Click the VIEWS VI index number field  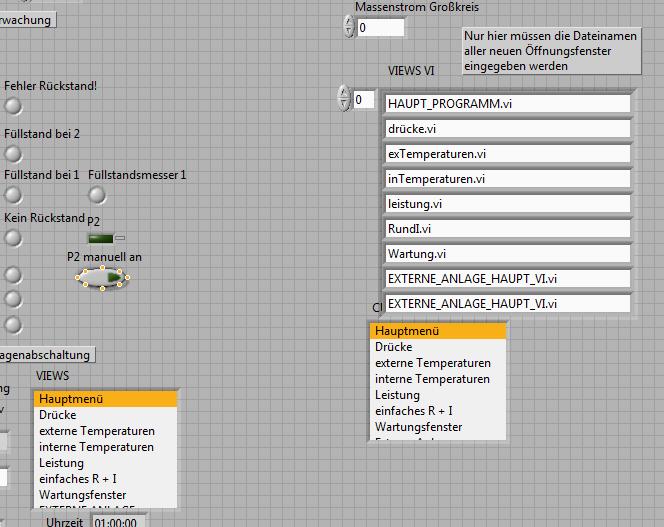pyautogui.click(x=364, y=100)
